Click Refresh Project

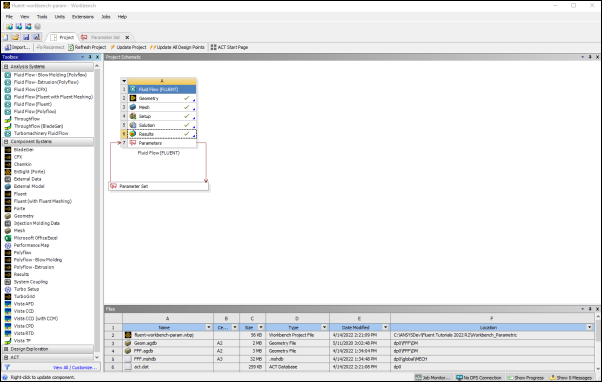87,47
